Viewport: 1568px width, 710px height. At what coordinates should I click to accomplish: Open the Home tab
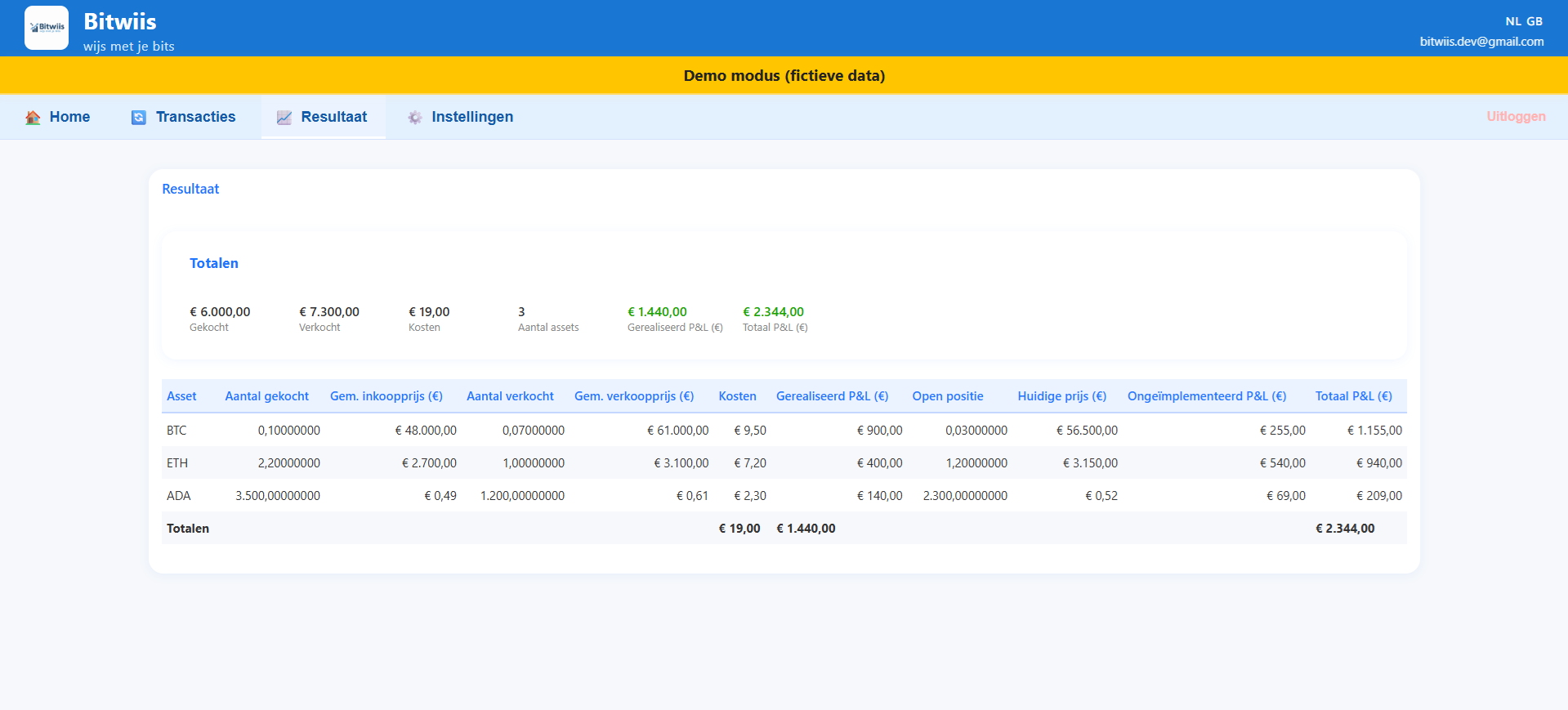tap(69, 117)
